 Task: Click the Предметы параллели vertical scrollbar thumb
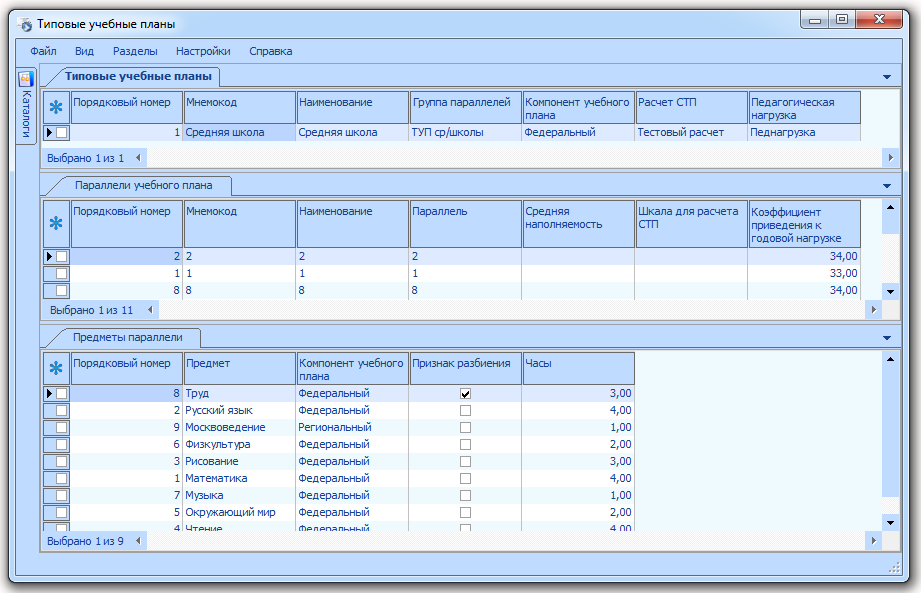coord(890,432)
